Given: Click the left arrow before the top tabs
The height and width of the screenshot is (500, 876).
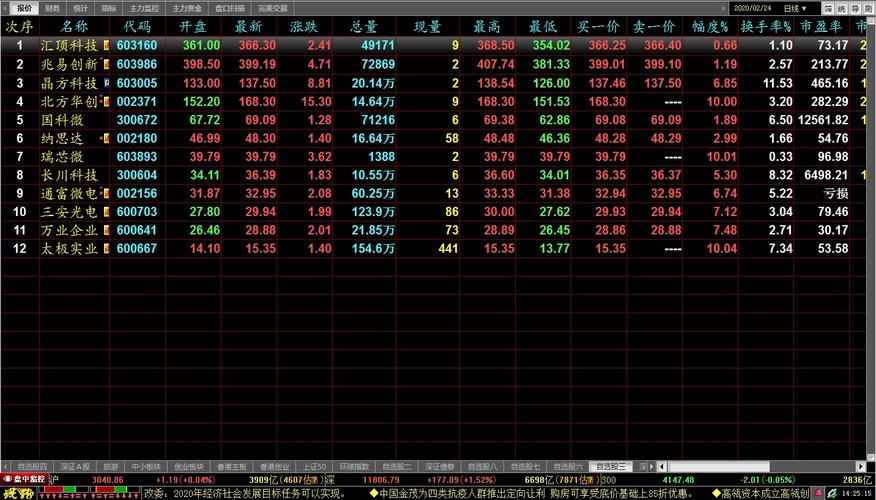Looking at the screenshot, I should [x=6, y=8].
